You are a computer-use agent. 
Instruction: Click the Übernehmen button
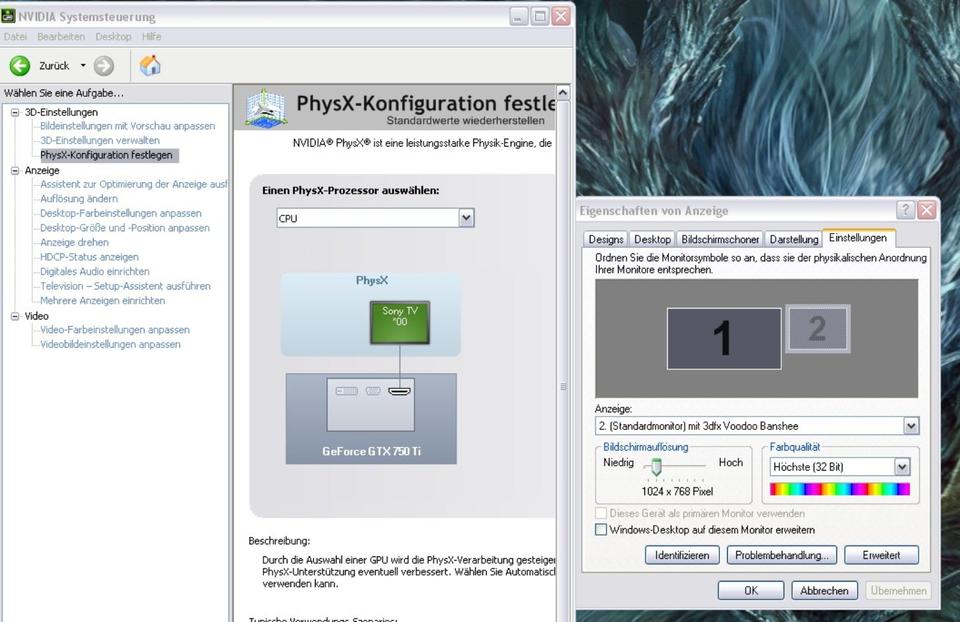[898, 591]
